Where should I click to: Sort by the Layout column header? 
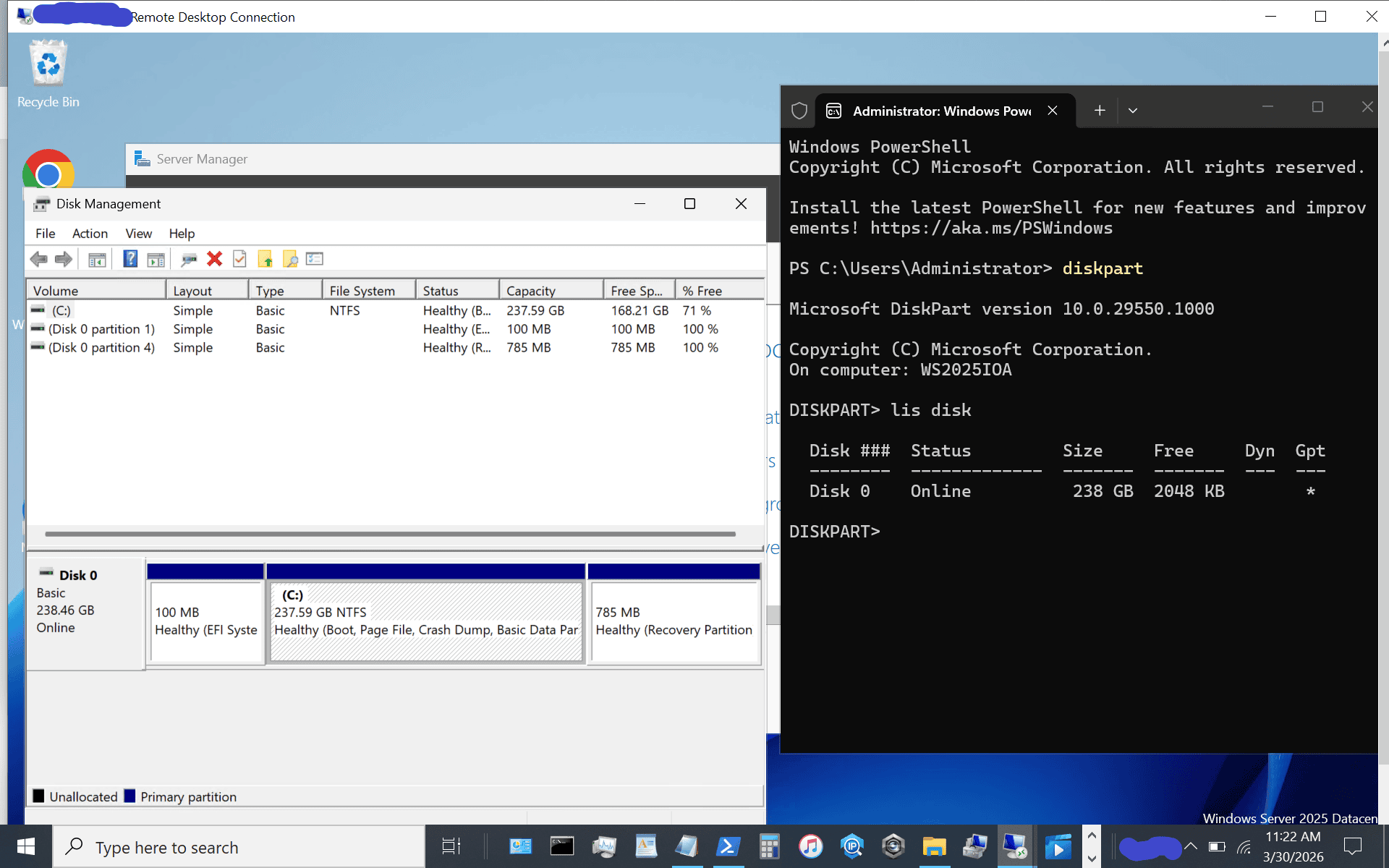coord(207,290)
